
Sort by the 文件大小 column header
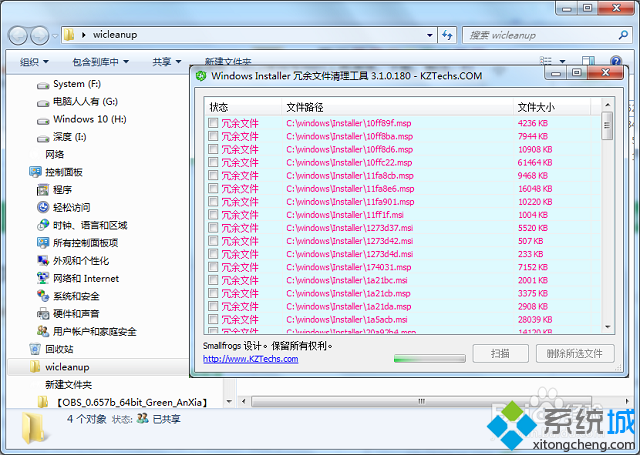551,107
